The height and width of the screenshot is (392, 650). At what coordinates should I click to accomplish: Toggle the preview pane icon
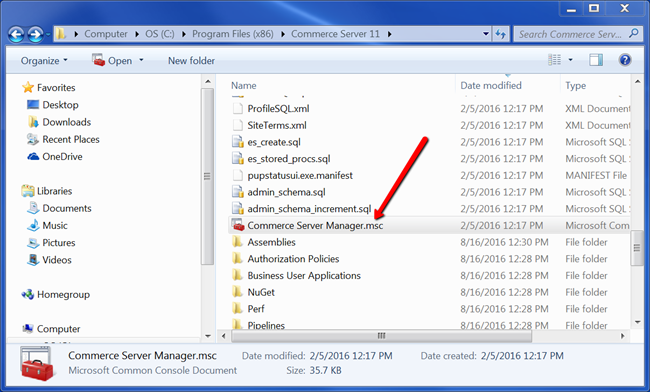click(x=596, y=60)
